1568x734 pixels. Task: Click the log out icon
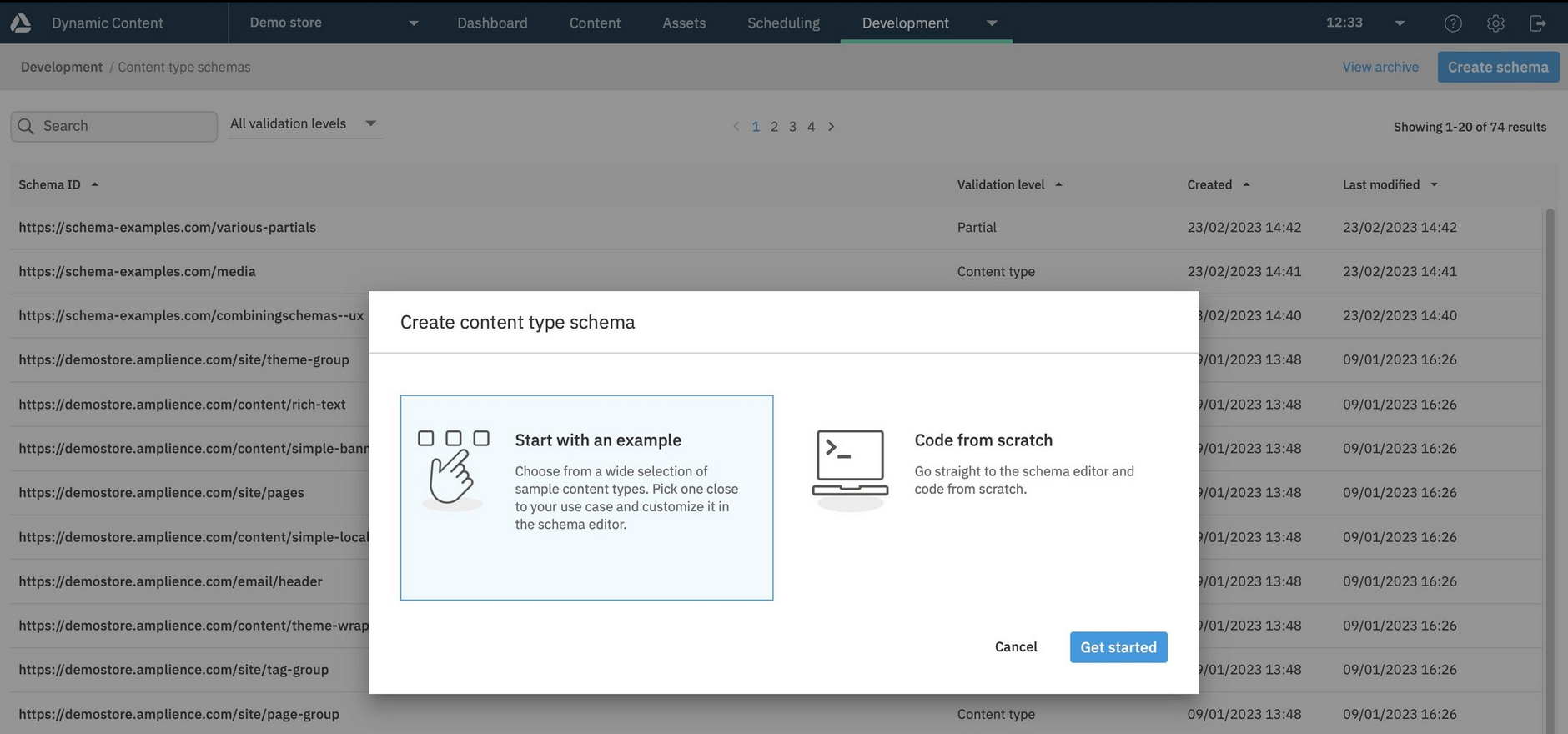coord(1538,23)
